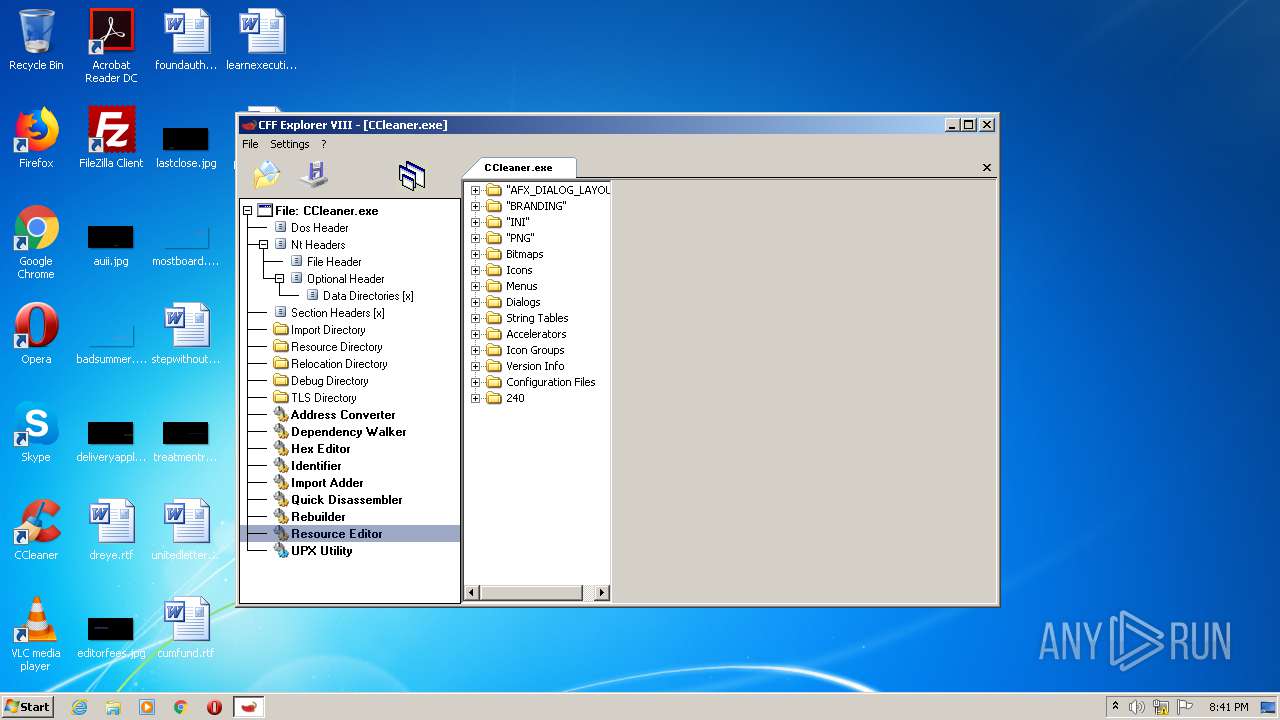
Task: Open UPX Utility tool
Action: [321, 551]
